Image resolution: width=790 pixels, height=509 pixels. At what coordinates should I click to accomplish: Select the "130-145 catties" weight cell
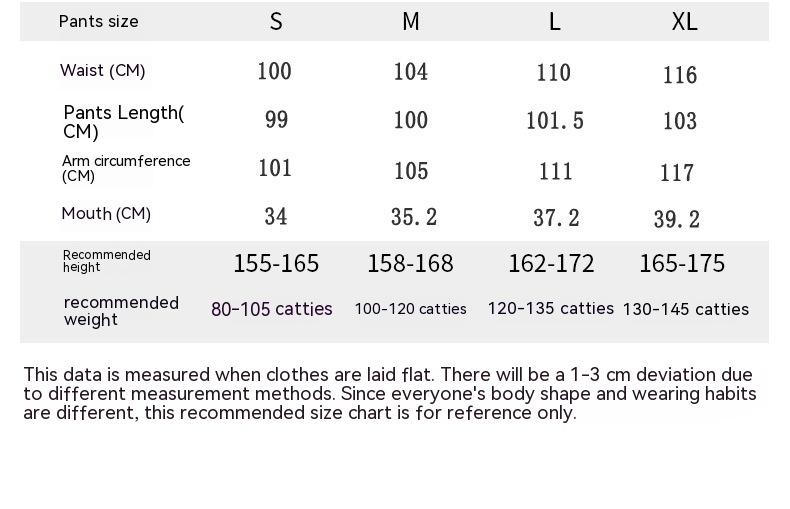(x=686, y=310)
